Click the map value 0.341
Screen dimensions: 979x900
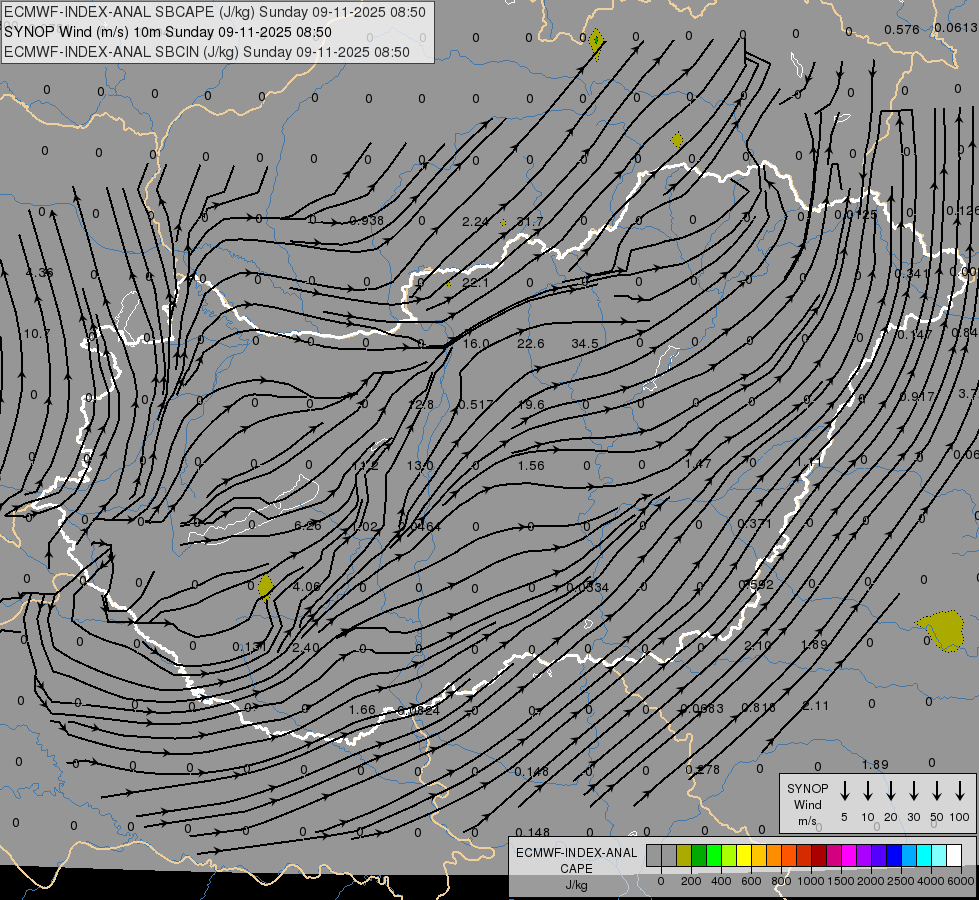coord(912,274)
